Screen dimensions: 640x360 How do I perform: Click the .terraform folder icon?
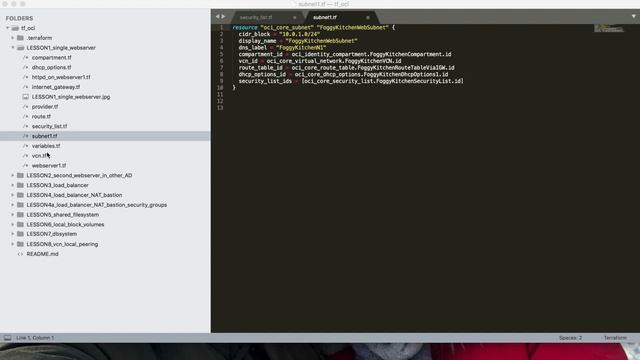click(x=20, y=38)
